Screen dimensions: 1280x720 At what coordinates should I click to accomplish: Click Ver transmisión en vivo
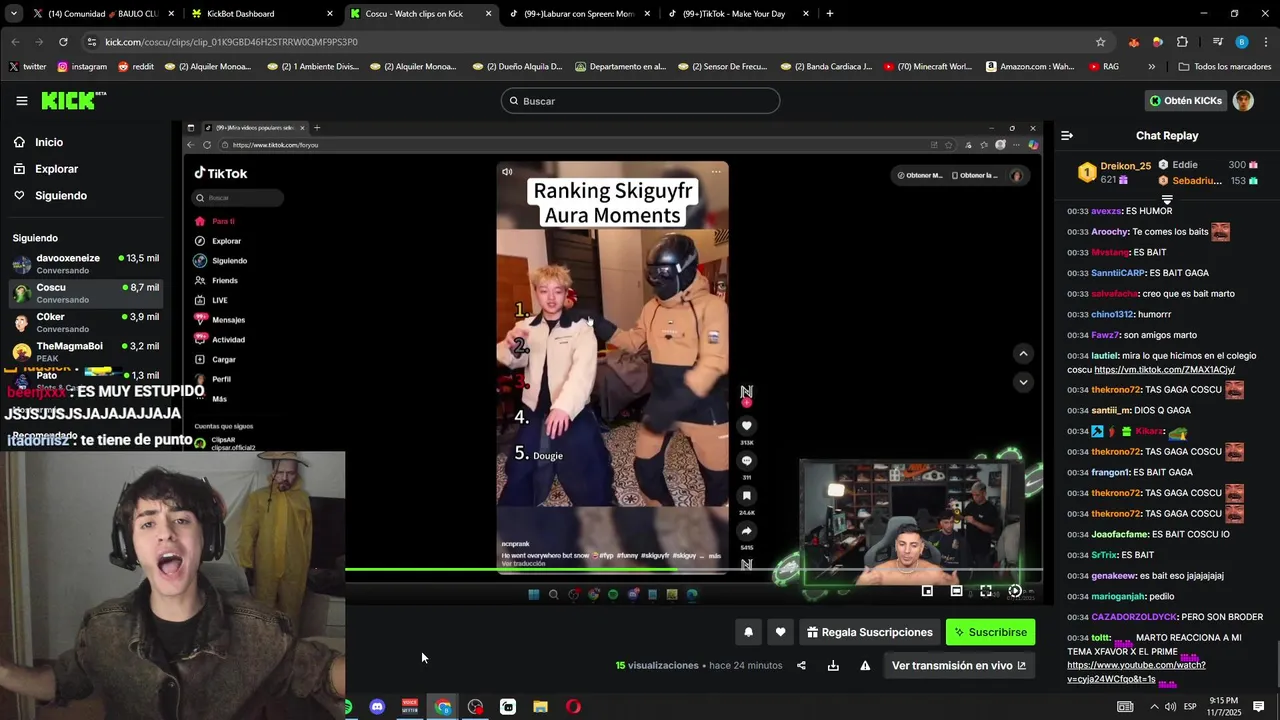(x=958, y=666)
